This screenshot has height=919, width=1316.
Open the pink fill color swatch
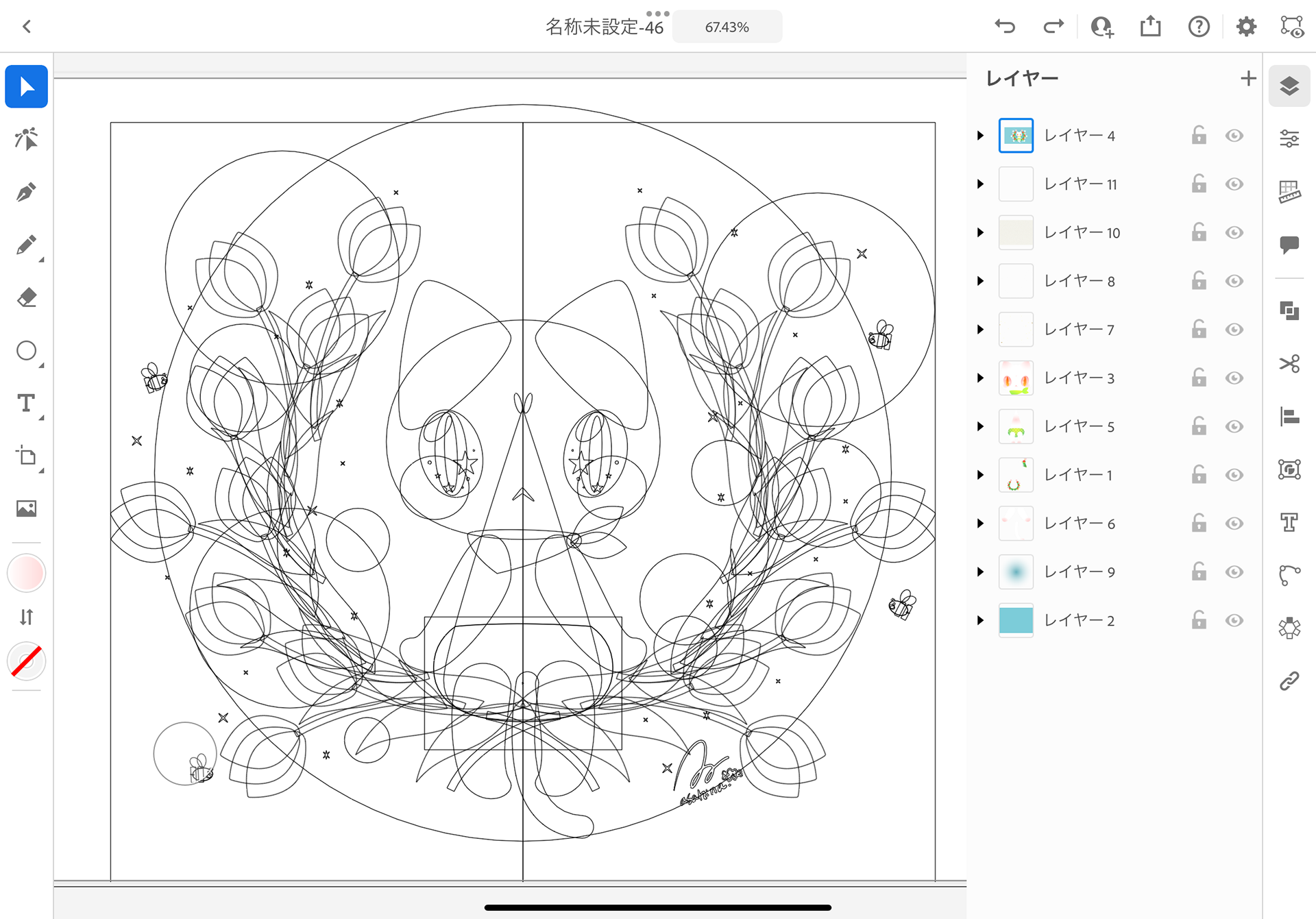pos(26,573)
